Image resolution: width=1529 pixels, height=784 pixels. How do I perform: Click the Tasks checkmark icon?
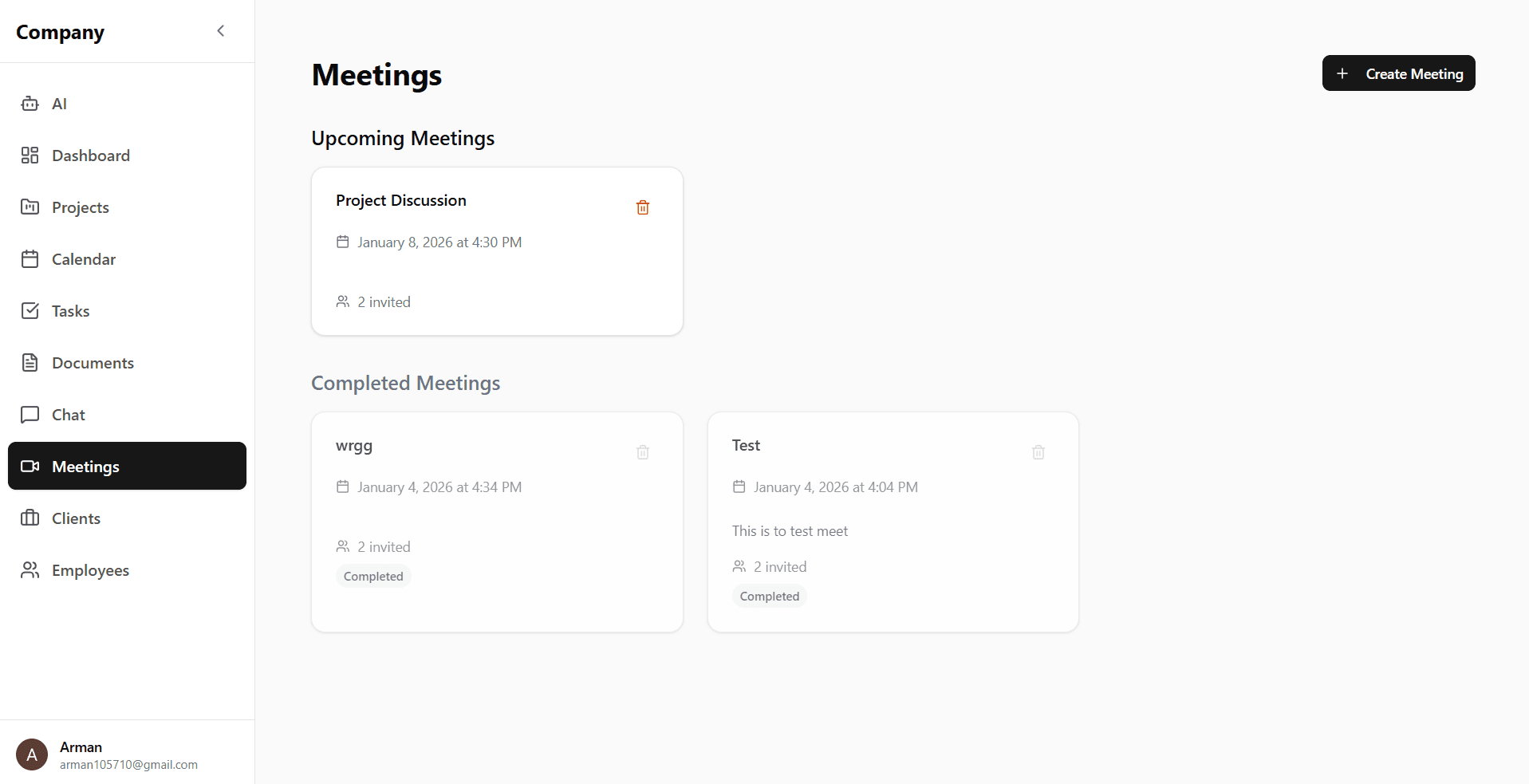(x=30, y=310)
